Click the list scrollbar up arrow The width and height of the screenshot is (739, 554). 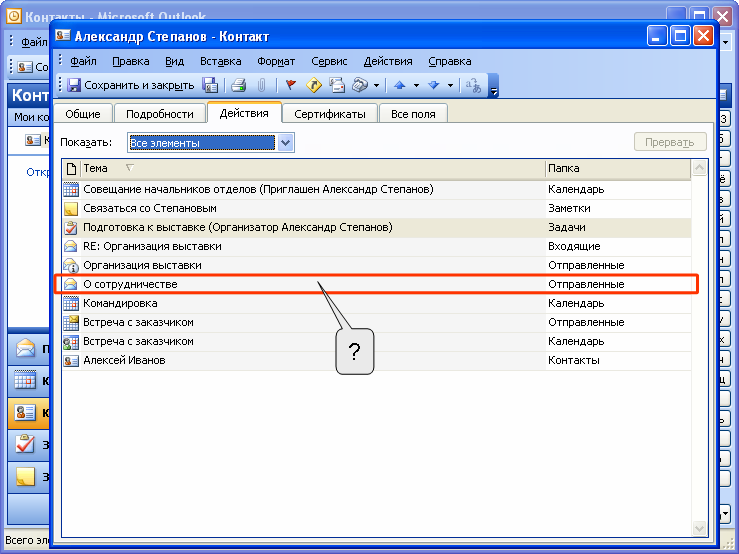699,168
